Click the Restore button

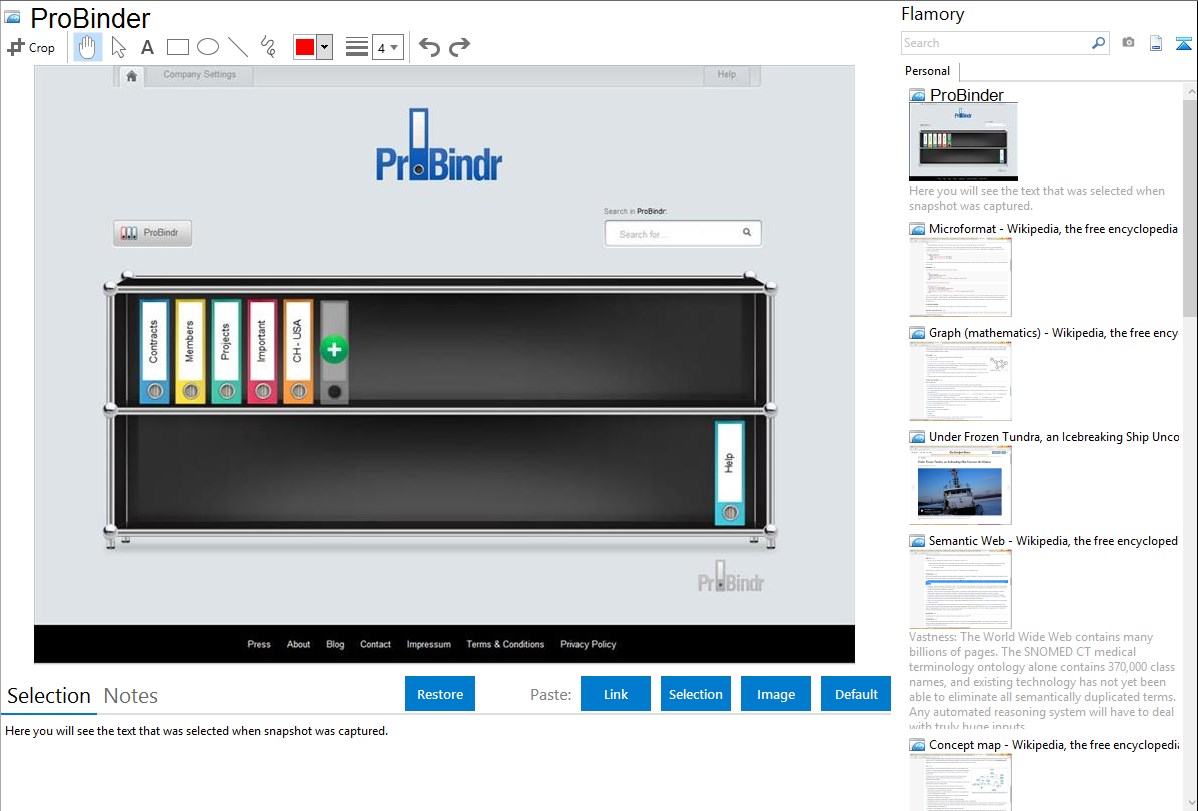[440, 694]
